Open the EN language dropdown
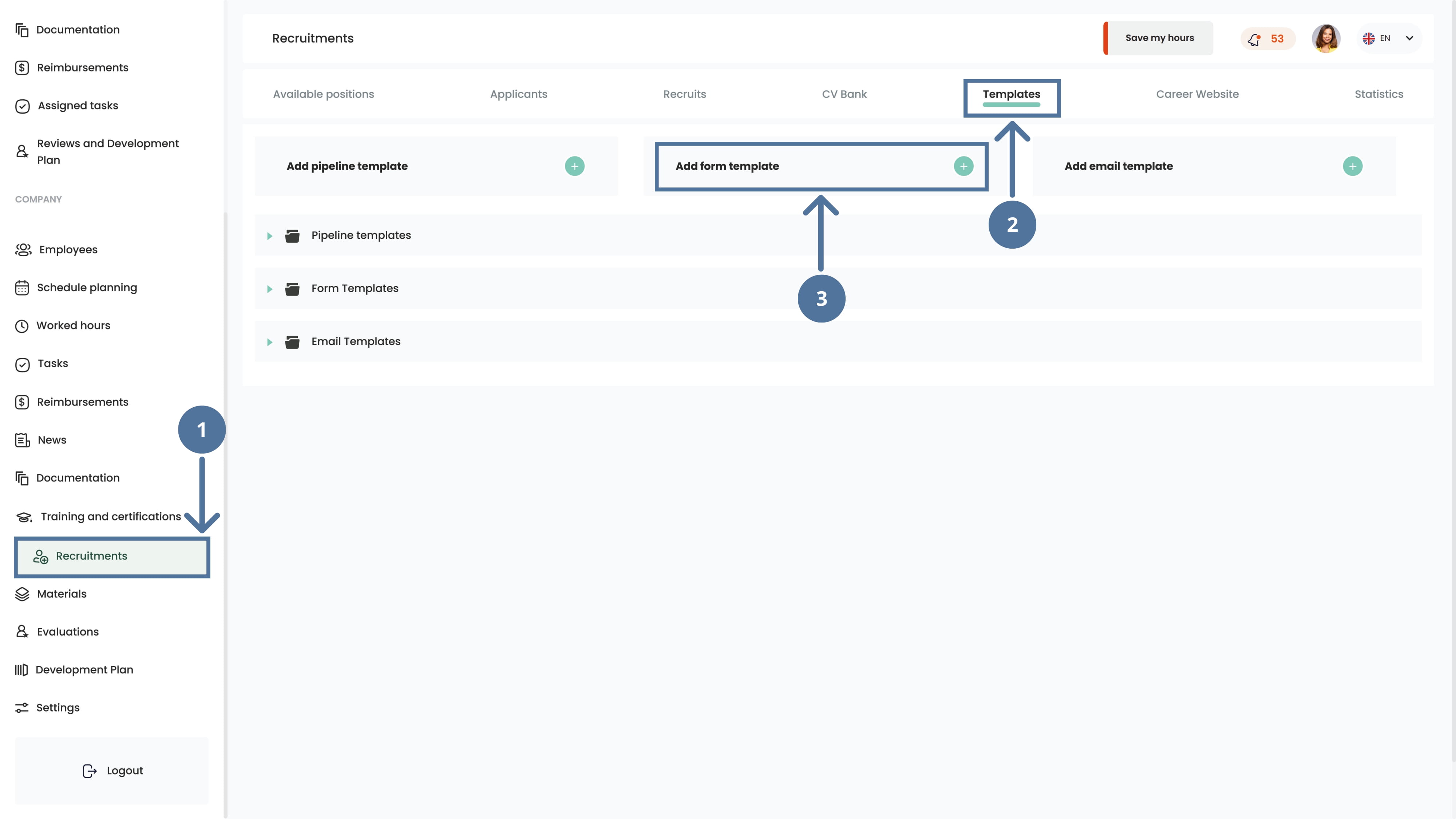This screenshot has width=1456, height=819. pos(1389,39)
